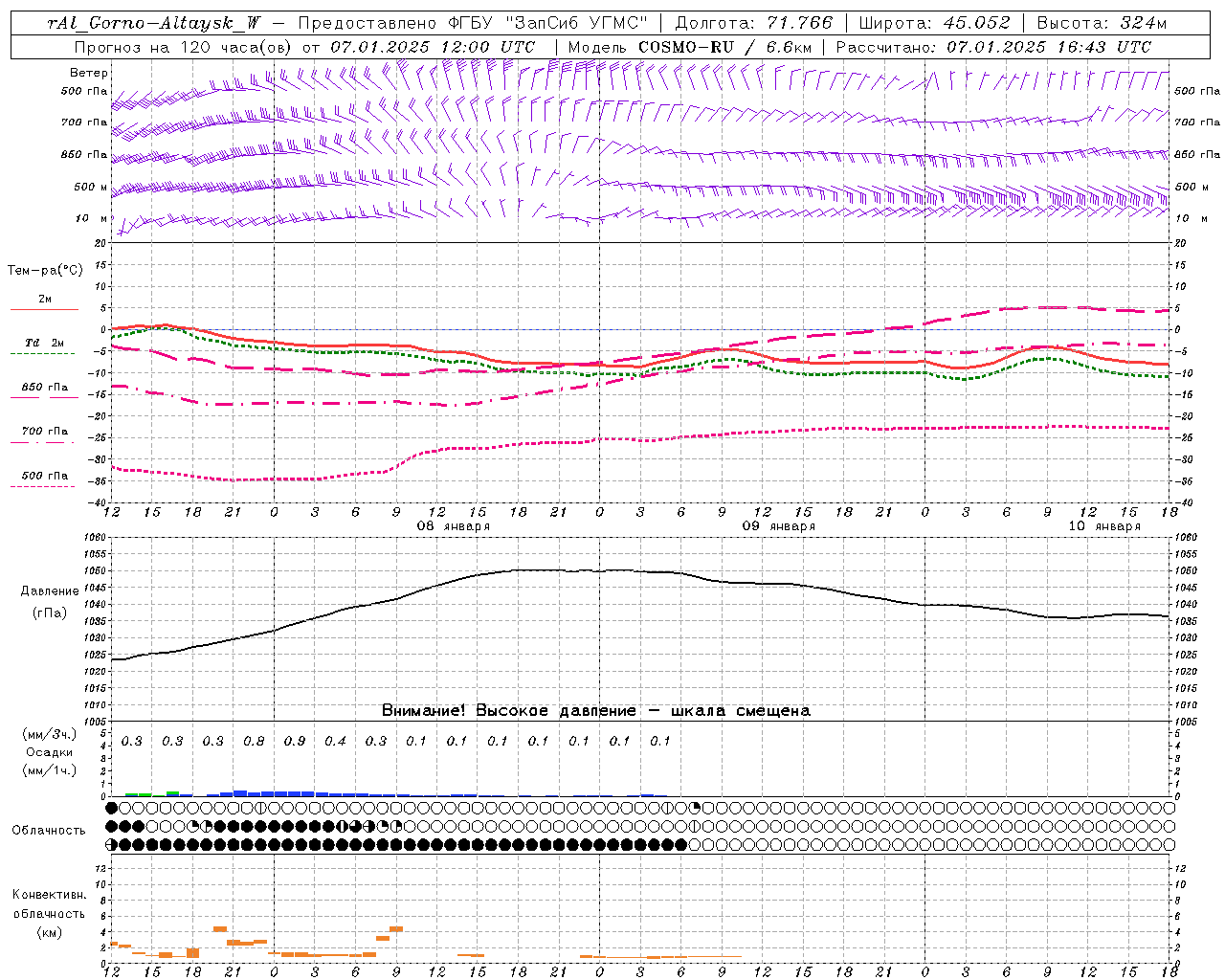Click the Осадки panel label
The width and height of the screenshot is (1225, 980).
pos(50,752)
